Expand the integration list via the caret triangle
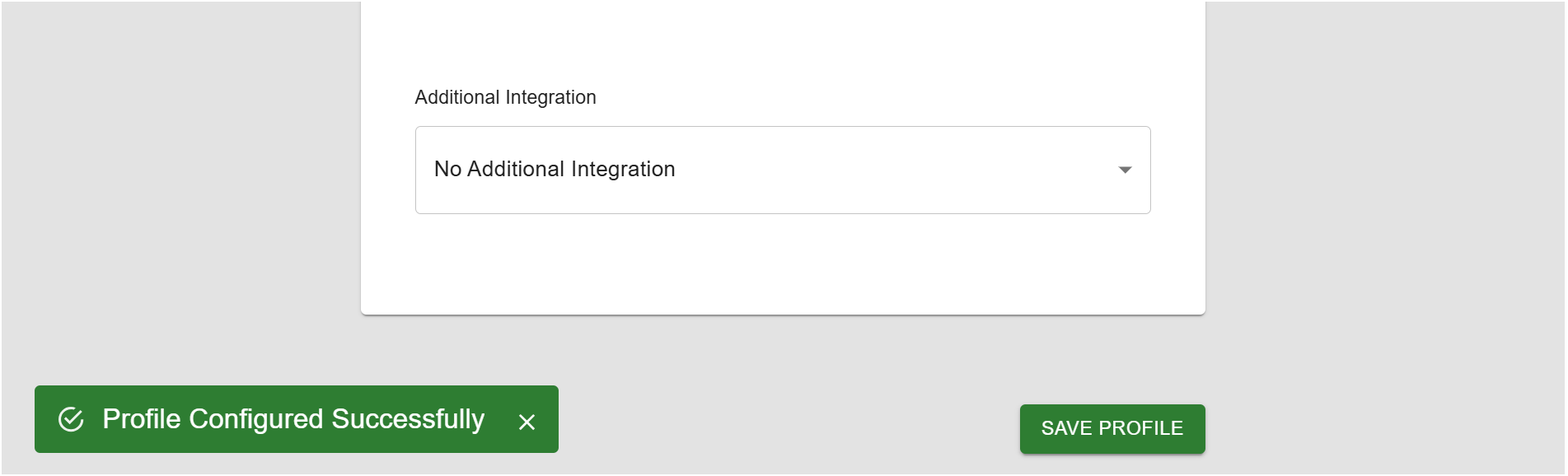1568x476 pixels. [x=1125, y=170]
